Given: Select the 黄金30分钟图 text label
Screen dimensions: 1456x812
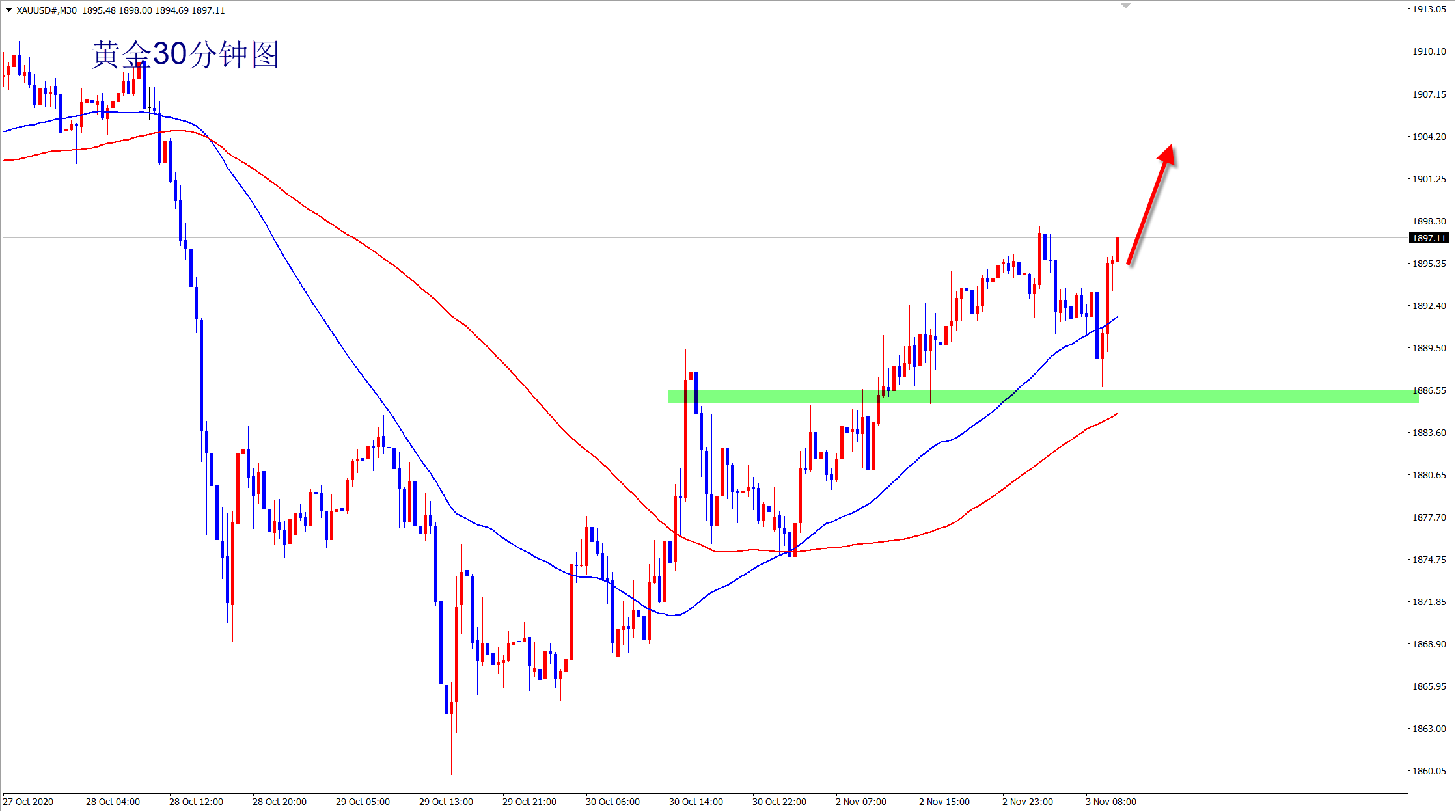Looking at the screenshot, I should coord(185,55).
